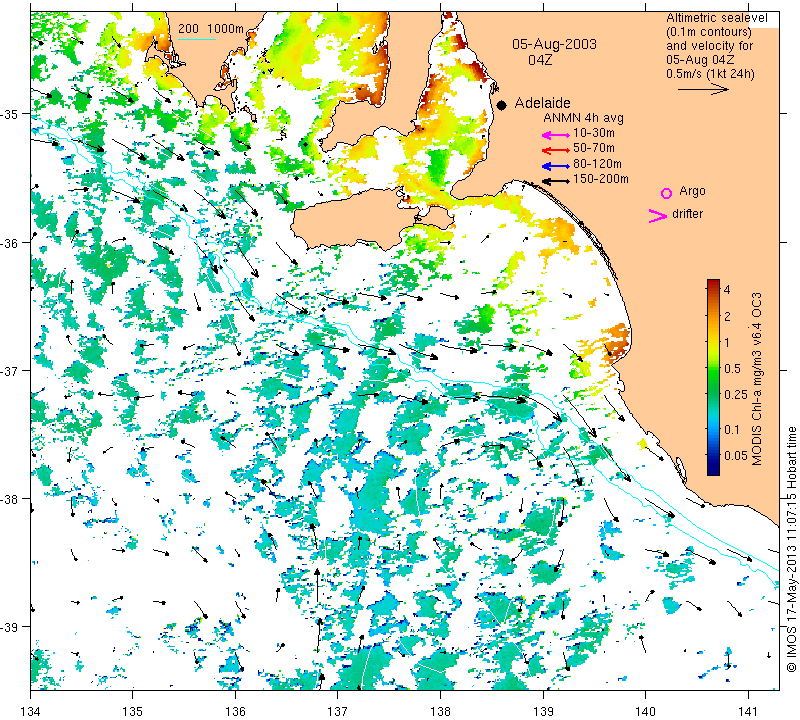This screenshot has height=720, width=800.
Task: Click the ANMN 4h avg heading
Action: pos(584,118)
